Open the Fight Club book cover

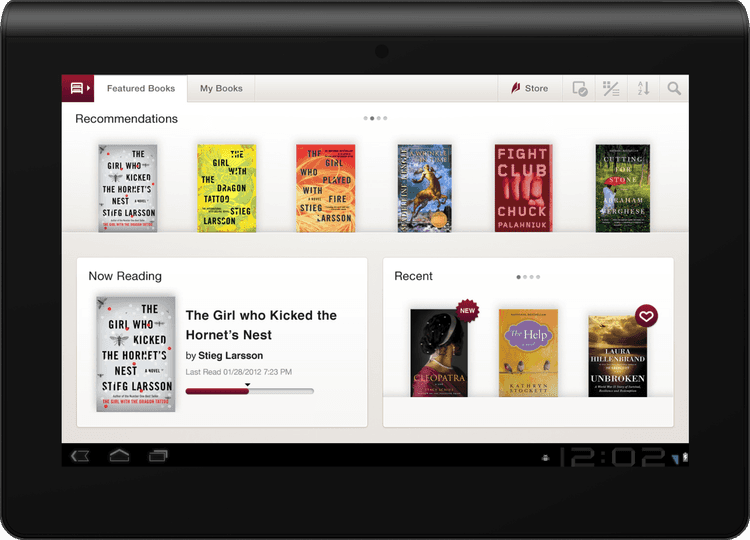(523, 188)
